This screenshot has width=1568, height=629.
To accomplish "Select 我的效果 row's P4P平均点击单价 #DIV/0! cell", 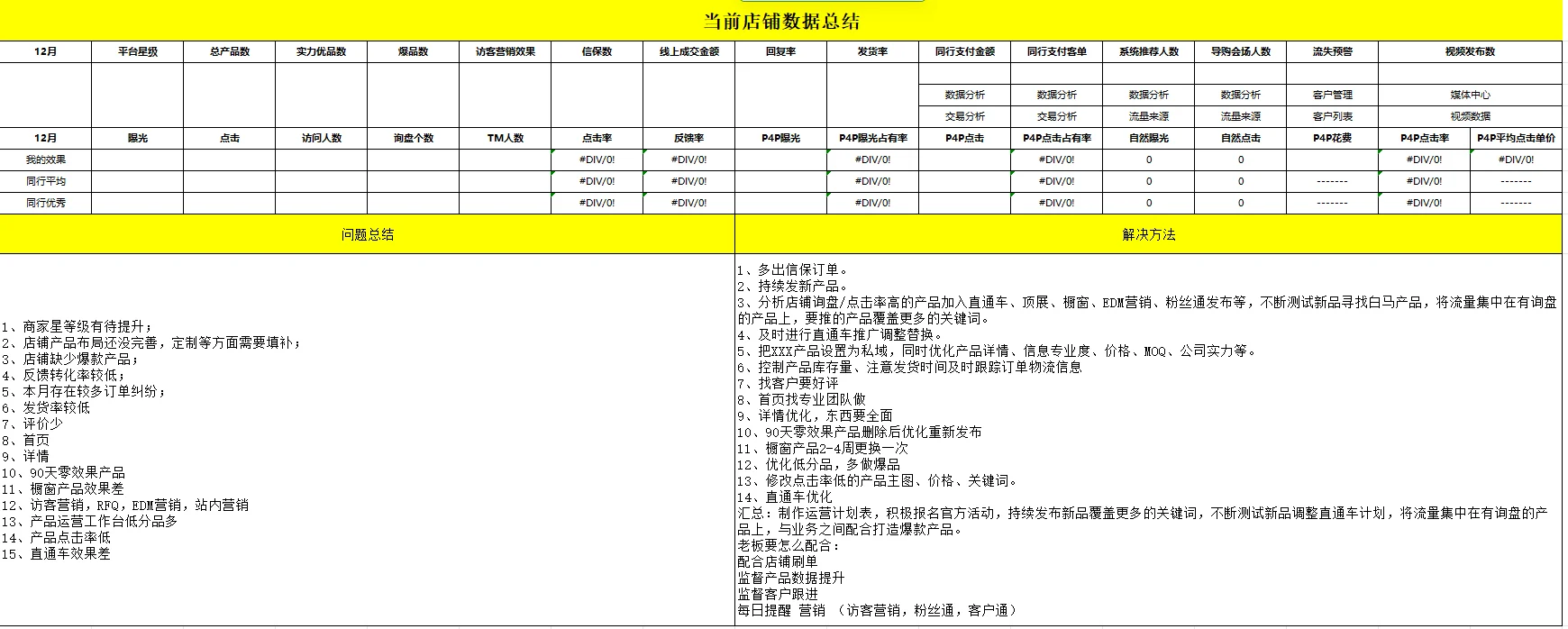I will (1517, 160).
